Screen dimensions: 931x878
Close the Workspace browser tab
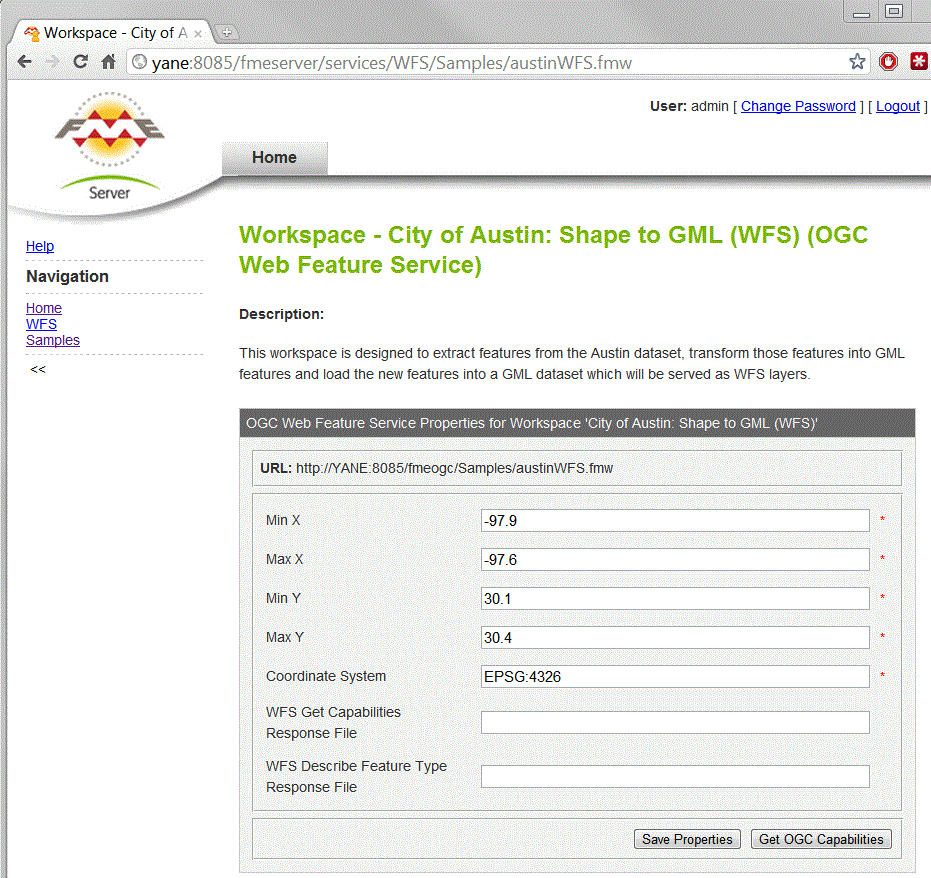tap(198, 34)
